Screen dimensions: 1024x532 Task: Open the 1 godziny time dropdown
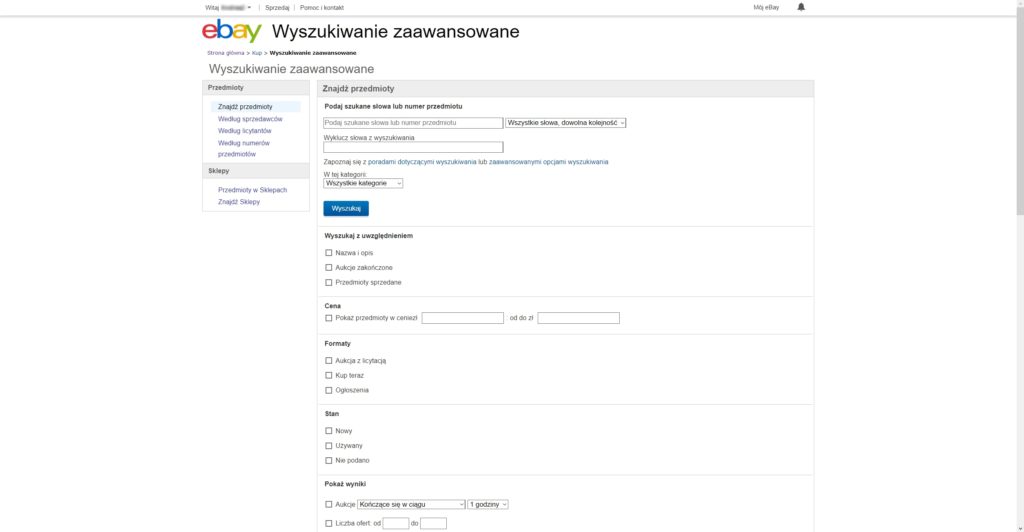[488, 504]
